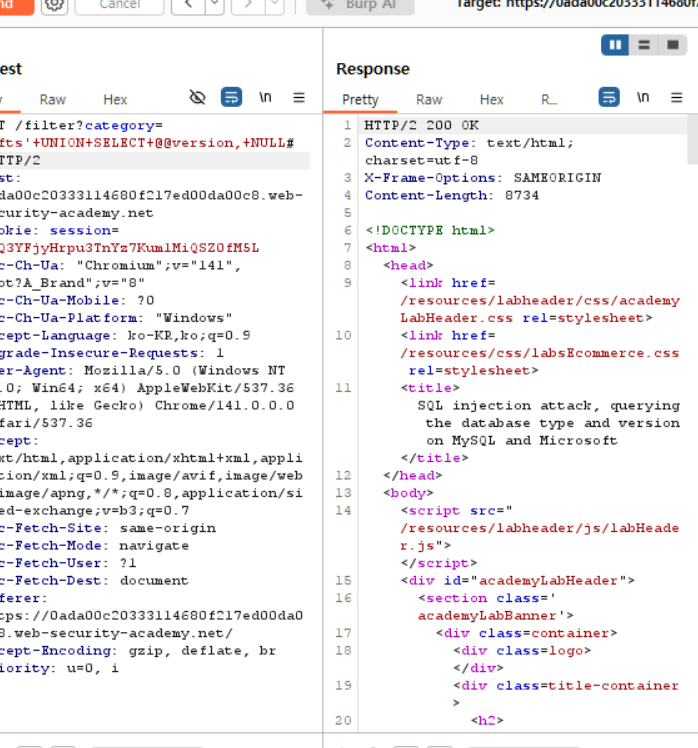Image resolution: width=698 pixels, height=748 pixels.
Task: Open the back history dropdown arrow
Action: tap(215, 5)
